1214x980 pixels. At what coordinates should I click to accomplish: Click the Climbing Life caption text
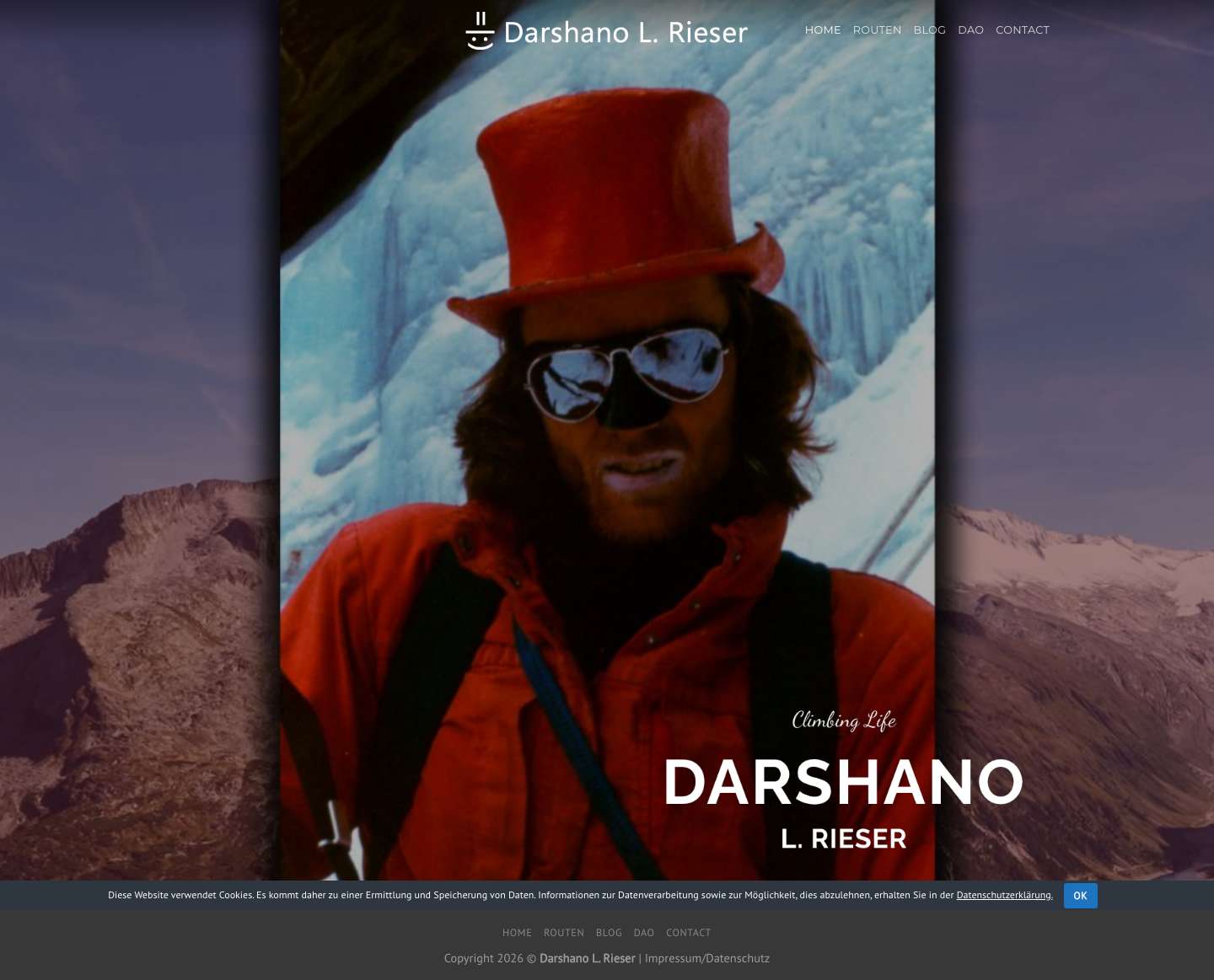click(843, 720)
